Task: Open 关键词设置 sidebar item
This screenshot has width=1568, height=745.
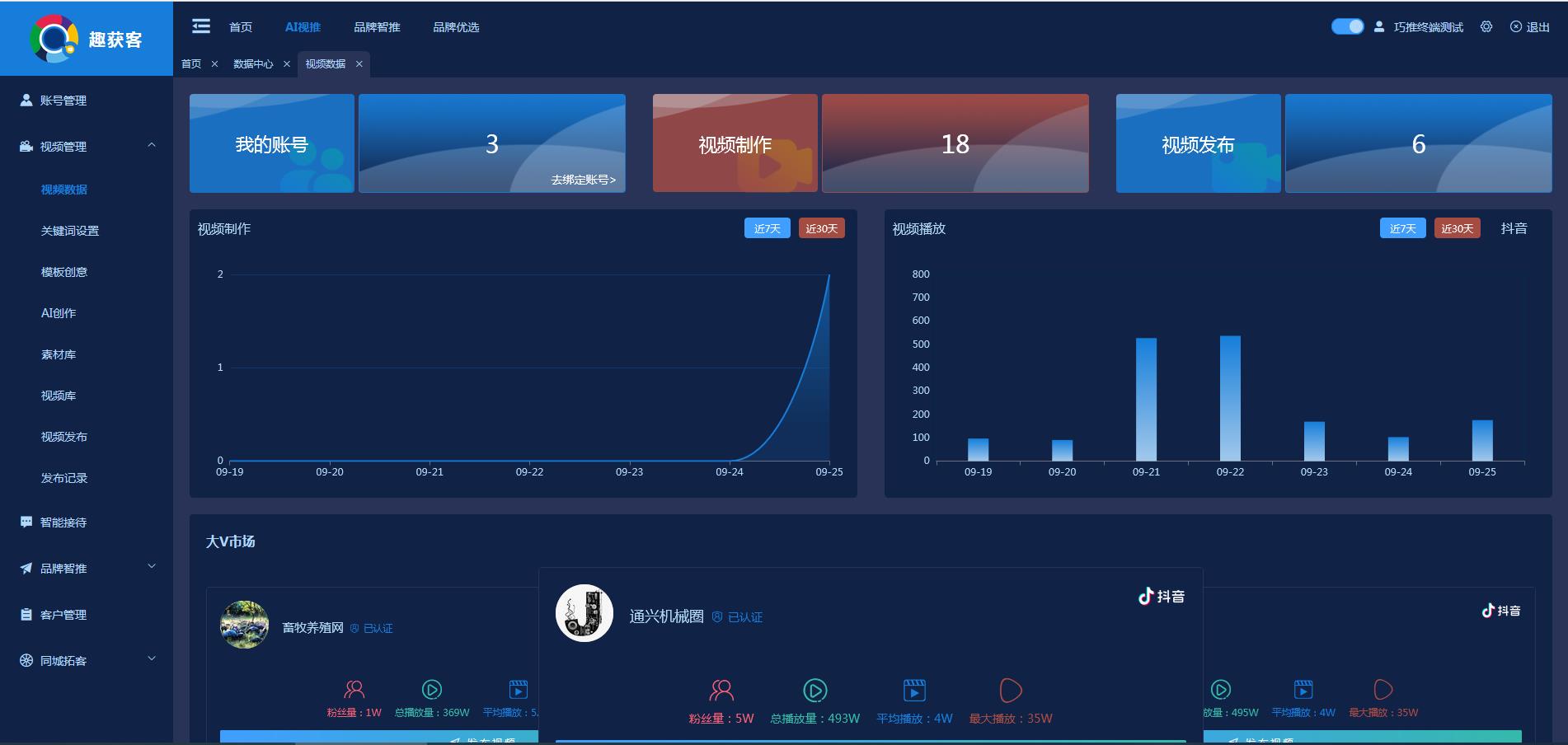Action: coord(70,231)
